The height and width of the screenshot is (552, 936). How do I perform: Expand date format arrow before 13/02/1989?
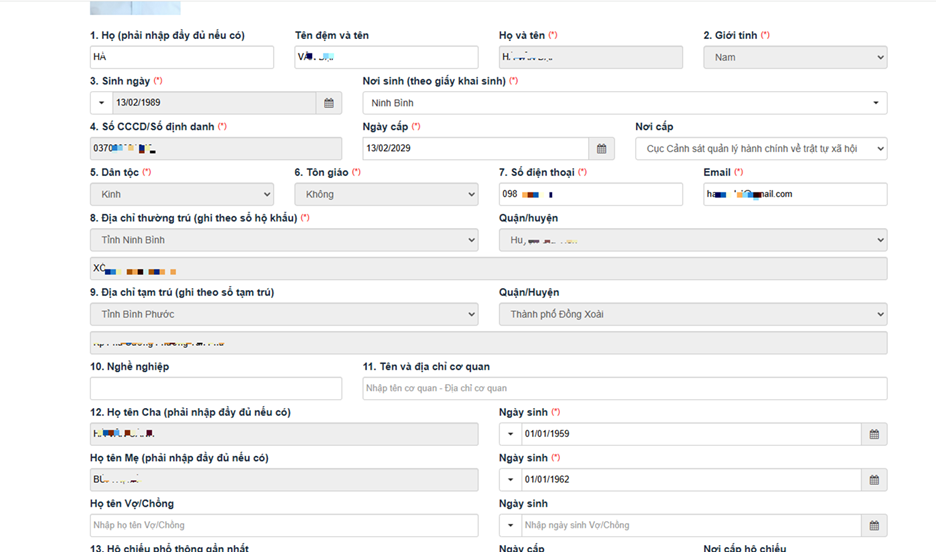coord(101,103)
